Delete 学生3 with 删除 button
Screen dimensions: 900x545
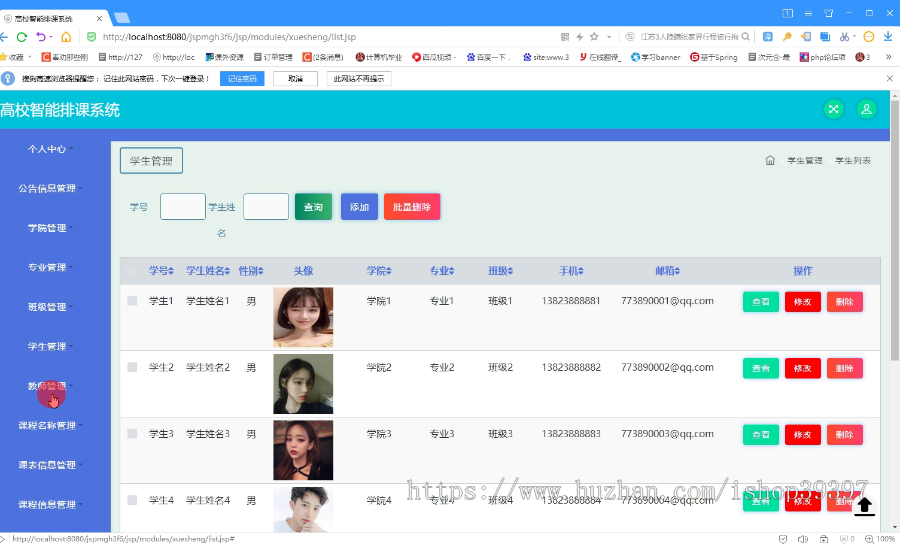[844, 435]
